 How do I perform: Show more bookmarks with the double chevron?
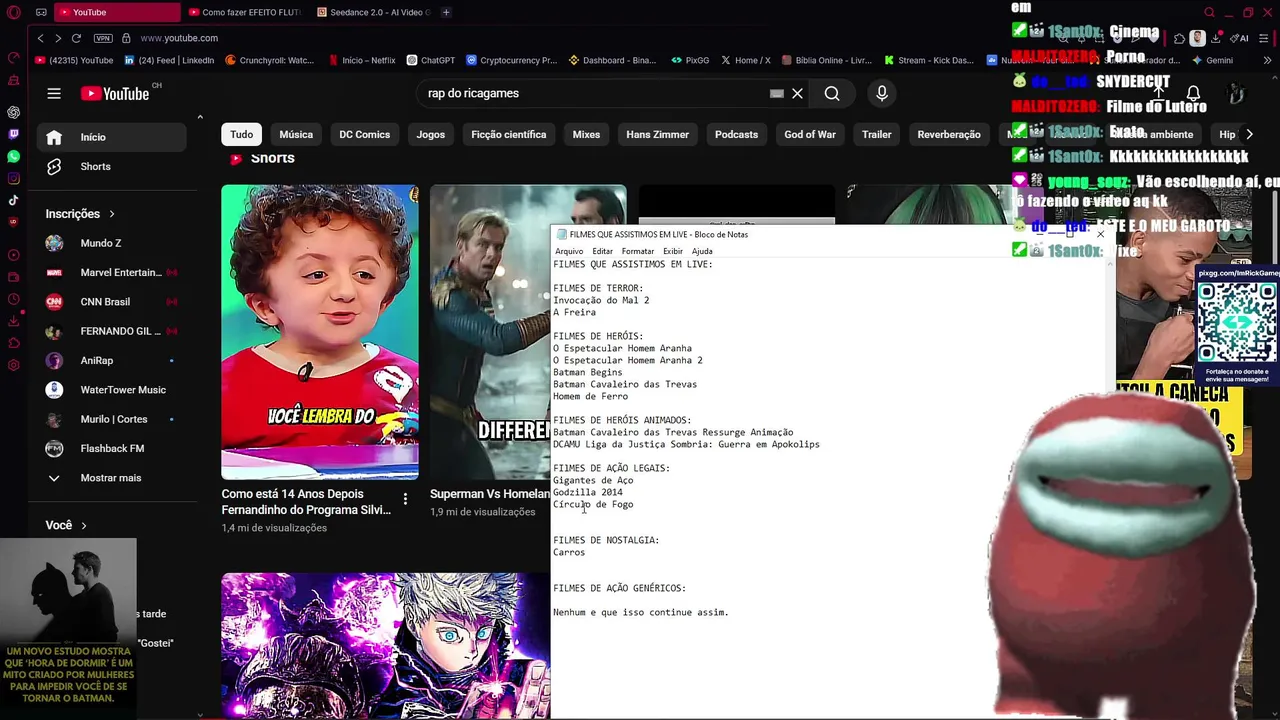[1267, 60]
